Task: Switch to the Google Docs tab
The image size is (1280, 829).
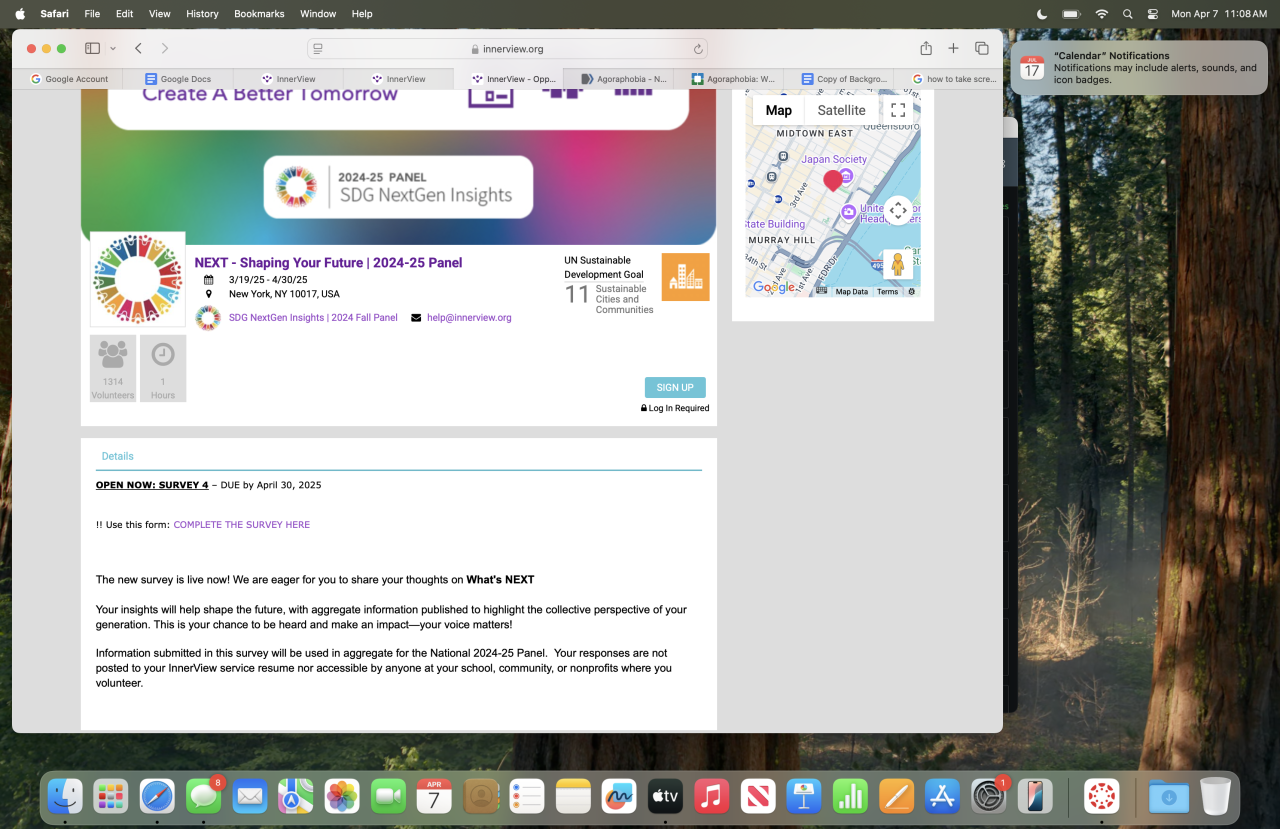Action: click(x=178, y=79)
